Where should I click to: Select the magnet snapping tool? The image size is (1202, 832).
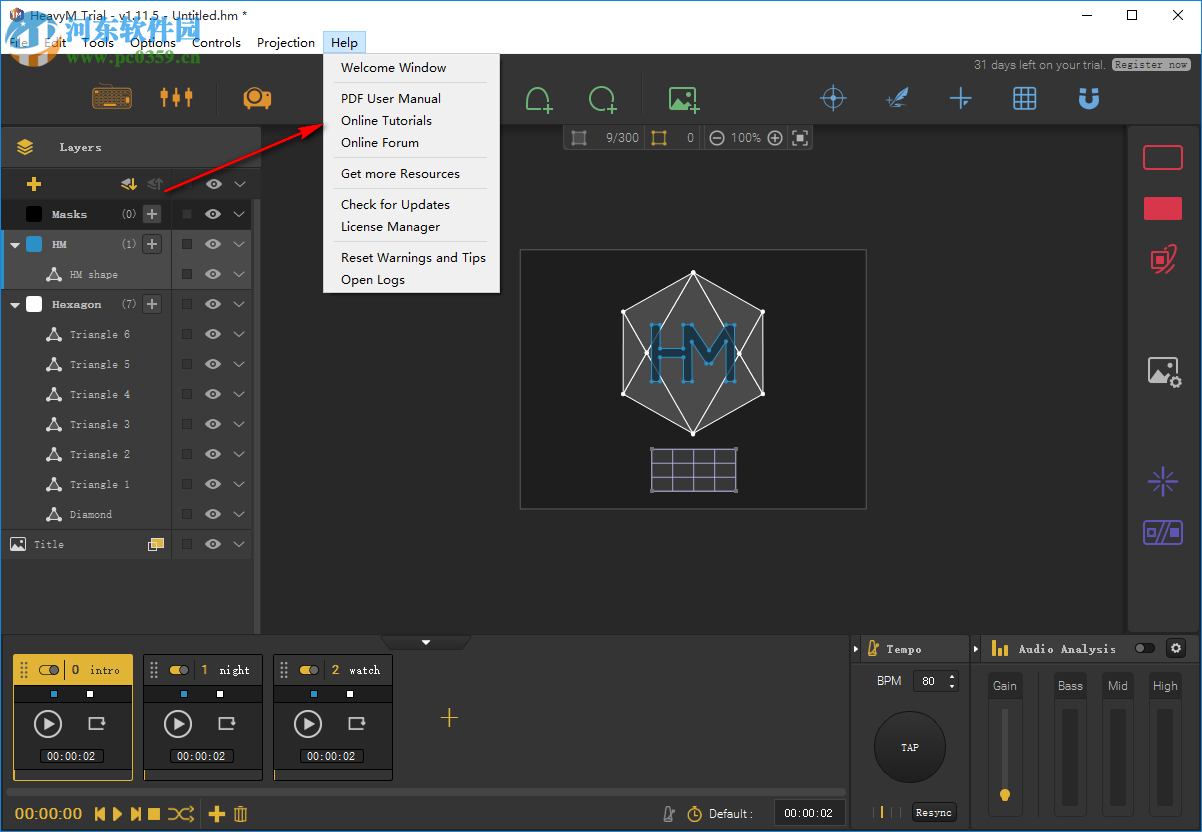(1088, 98)
